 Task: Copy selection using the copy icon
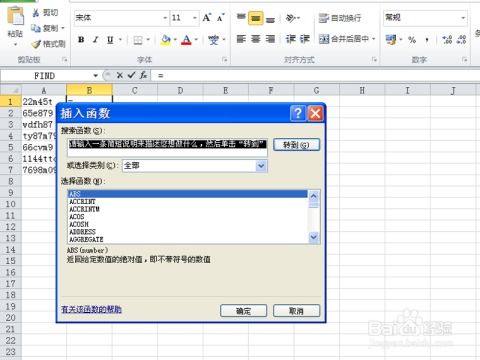coord(36,28)
